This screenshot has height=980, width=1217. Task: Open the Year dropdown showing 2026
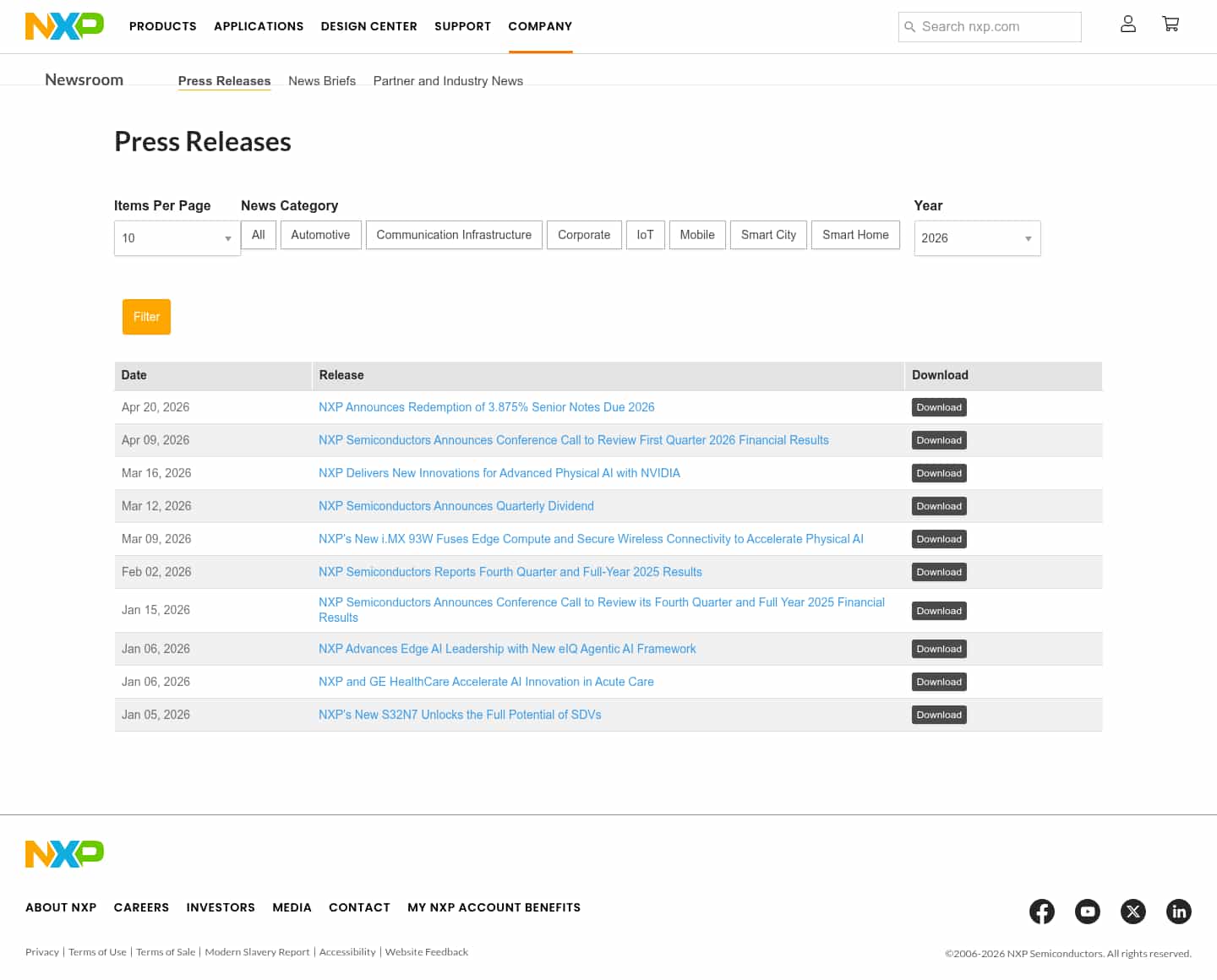(x=977, y=238)
